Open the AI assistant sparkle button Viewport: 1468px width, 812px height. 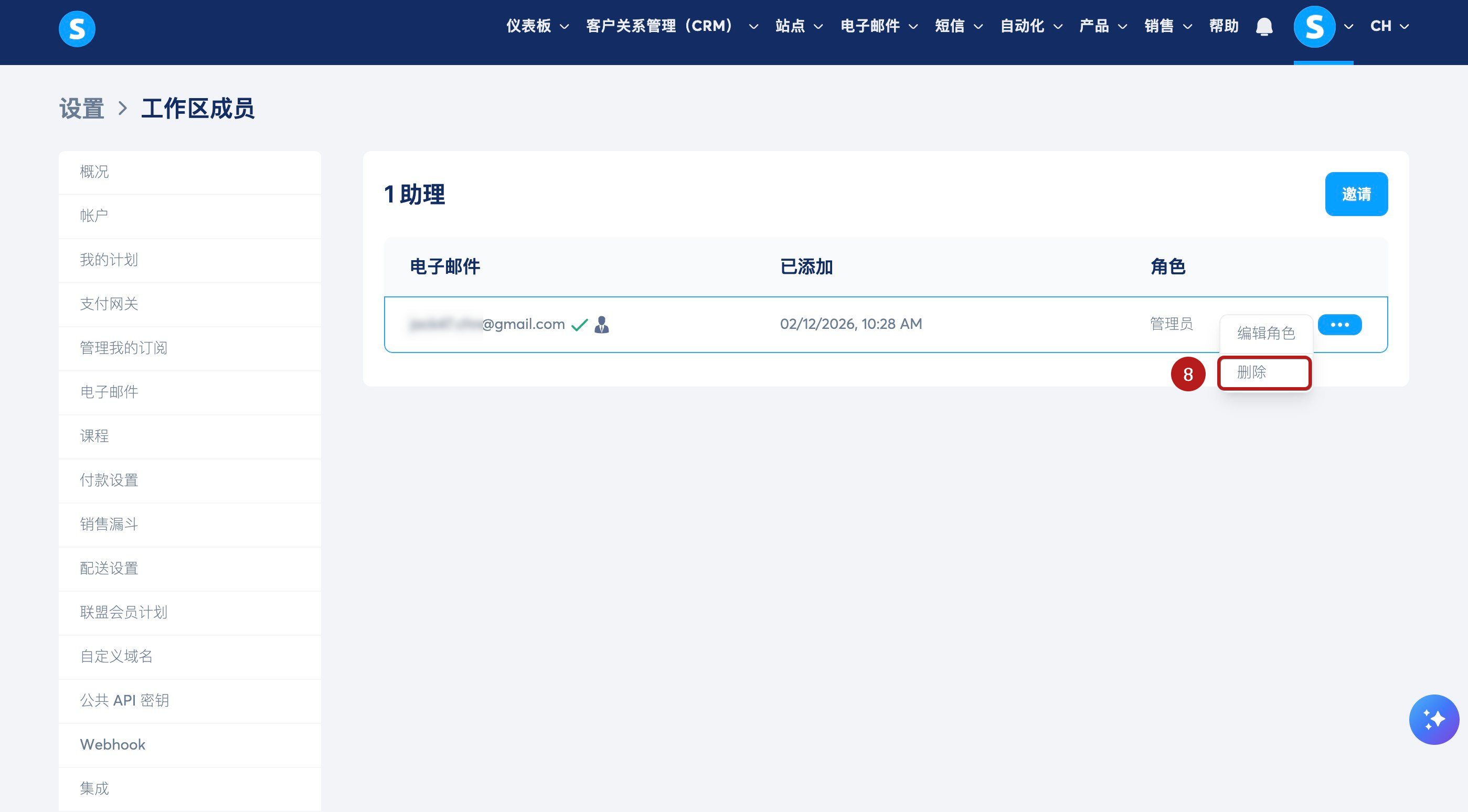[1433, 719]
